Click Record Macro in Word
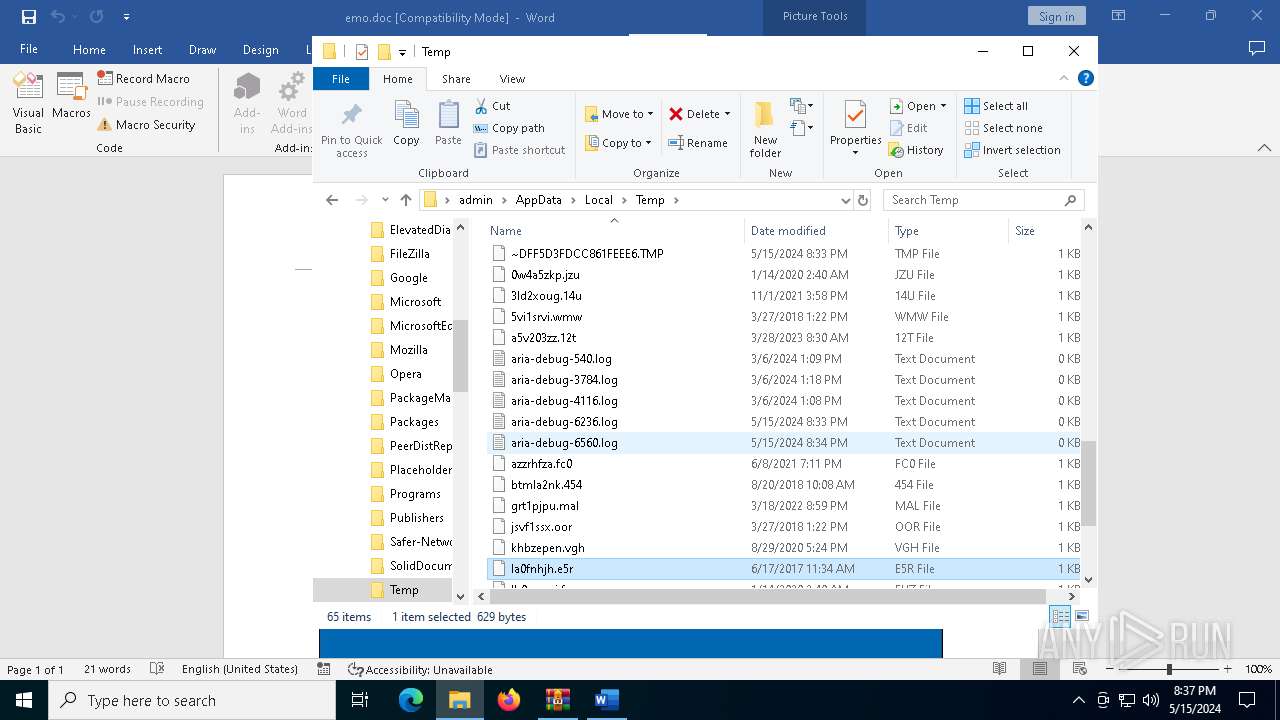Screen dimensions: 1280x720 [x=143, y=78]
